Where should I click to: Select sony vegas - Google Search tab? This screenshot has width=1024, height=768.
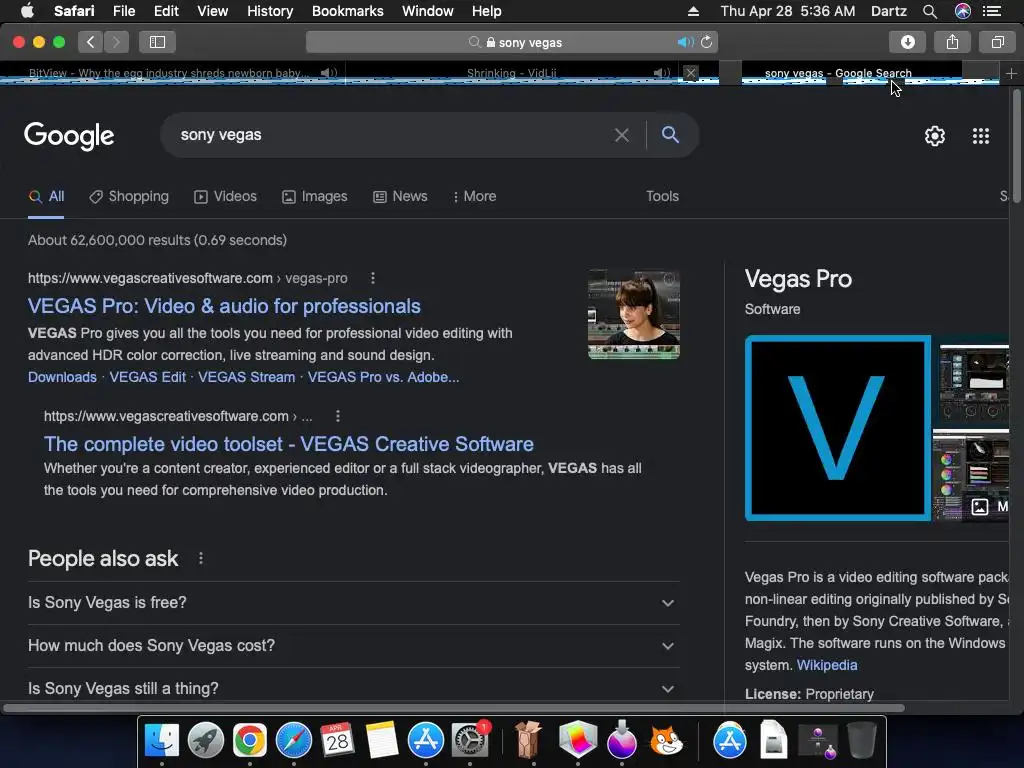(838, 73)
